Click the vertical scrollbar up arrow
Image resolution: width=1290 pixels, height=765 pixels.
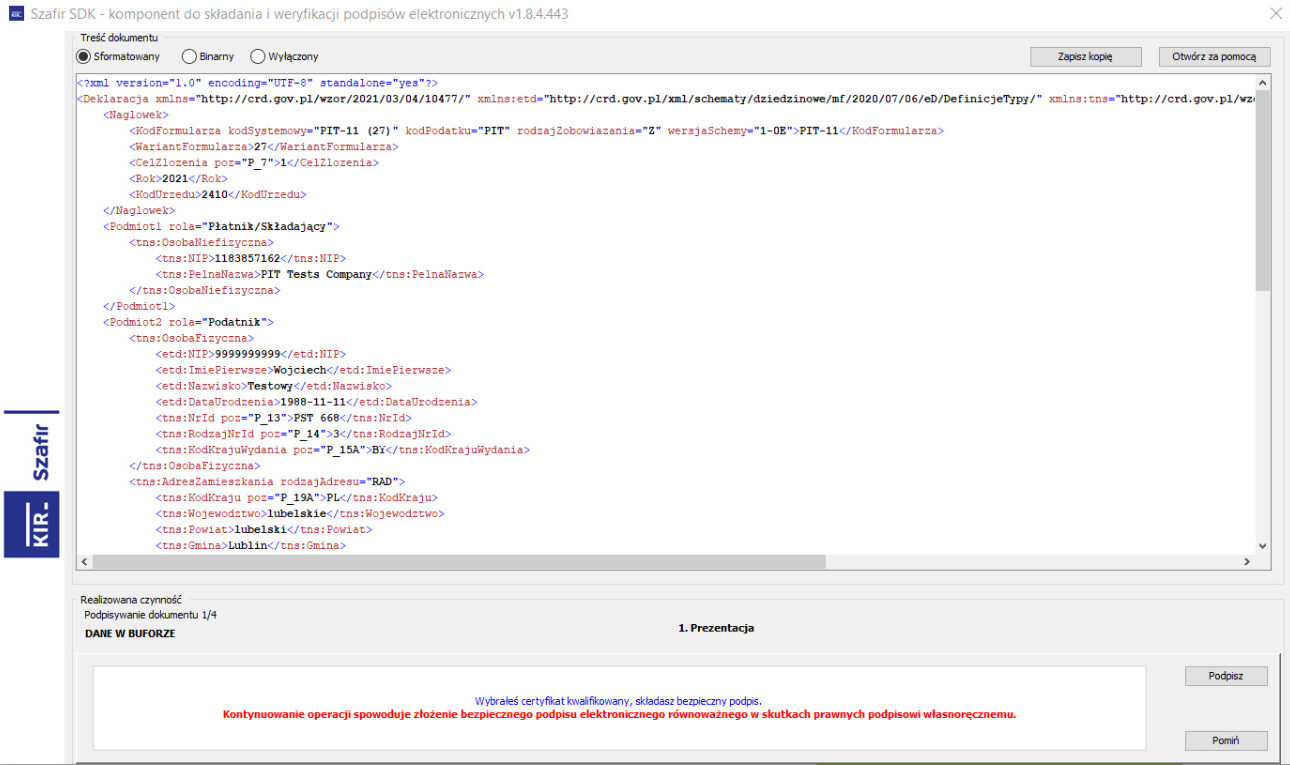coord(1262,83)
